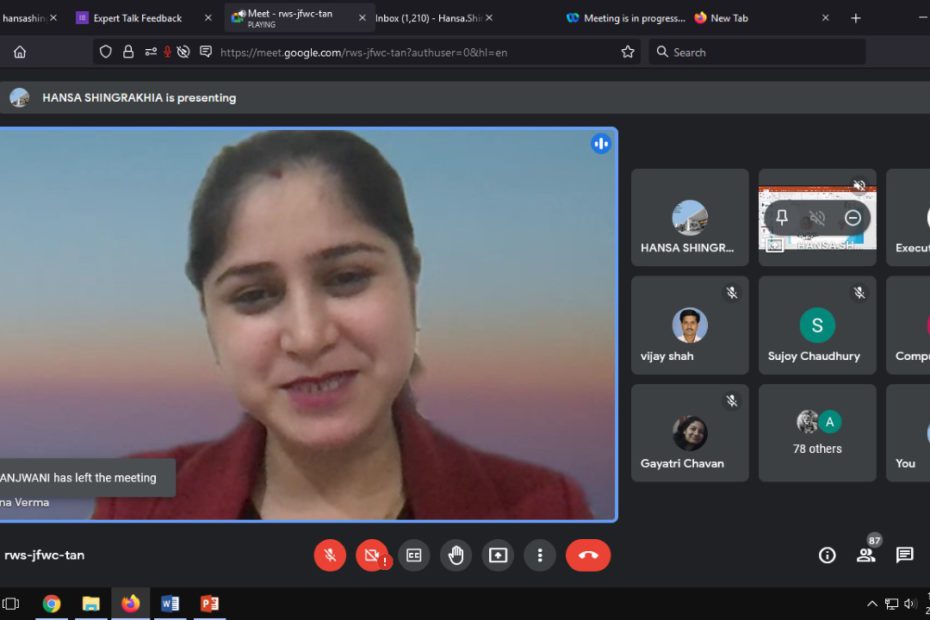The width and height of the screenshot is (930, 620).
Task: Open the three-dot more options menu
Action: coord(540,555)
